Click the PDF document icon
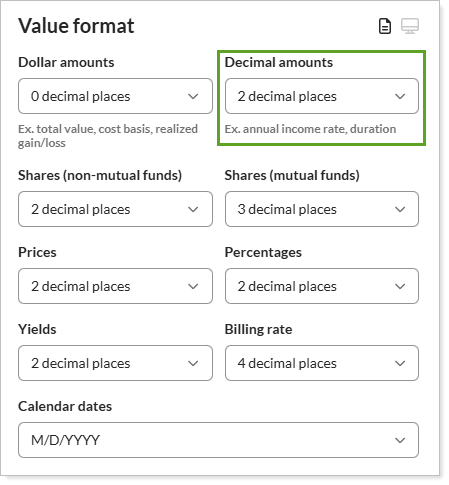 pyautogui.click(x=385, y=26)
